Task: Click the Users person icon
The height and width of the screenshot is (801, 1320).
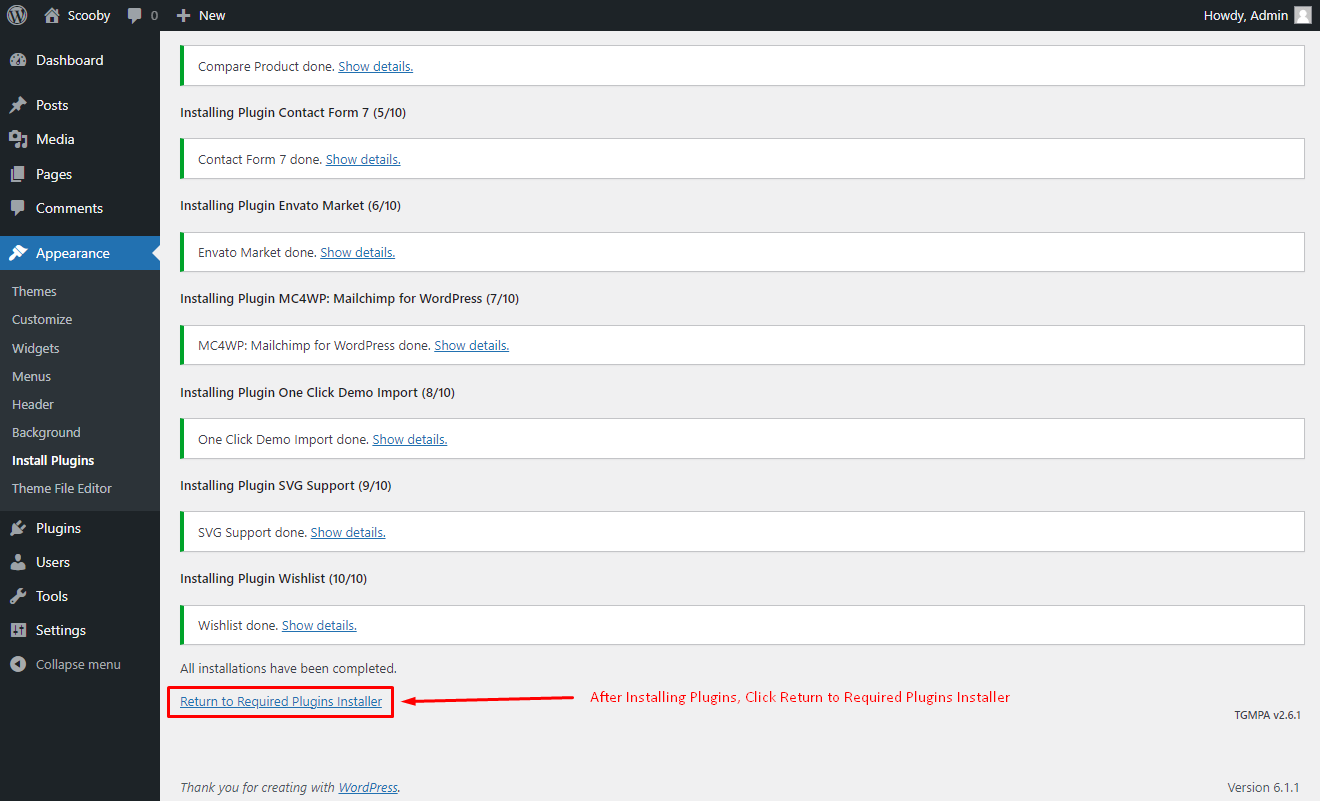Action: [18, 562]
